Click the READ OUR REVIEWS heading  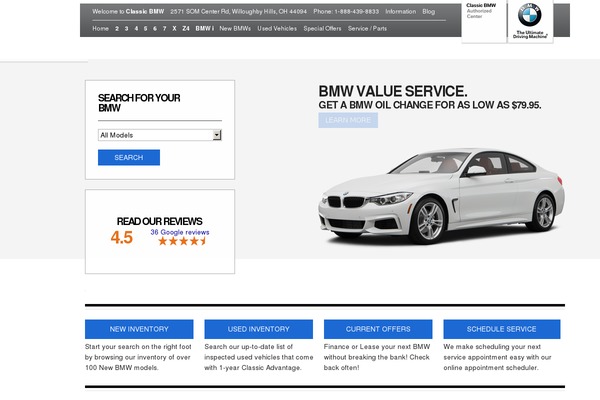click(x=160, y=221)
